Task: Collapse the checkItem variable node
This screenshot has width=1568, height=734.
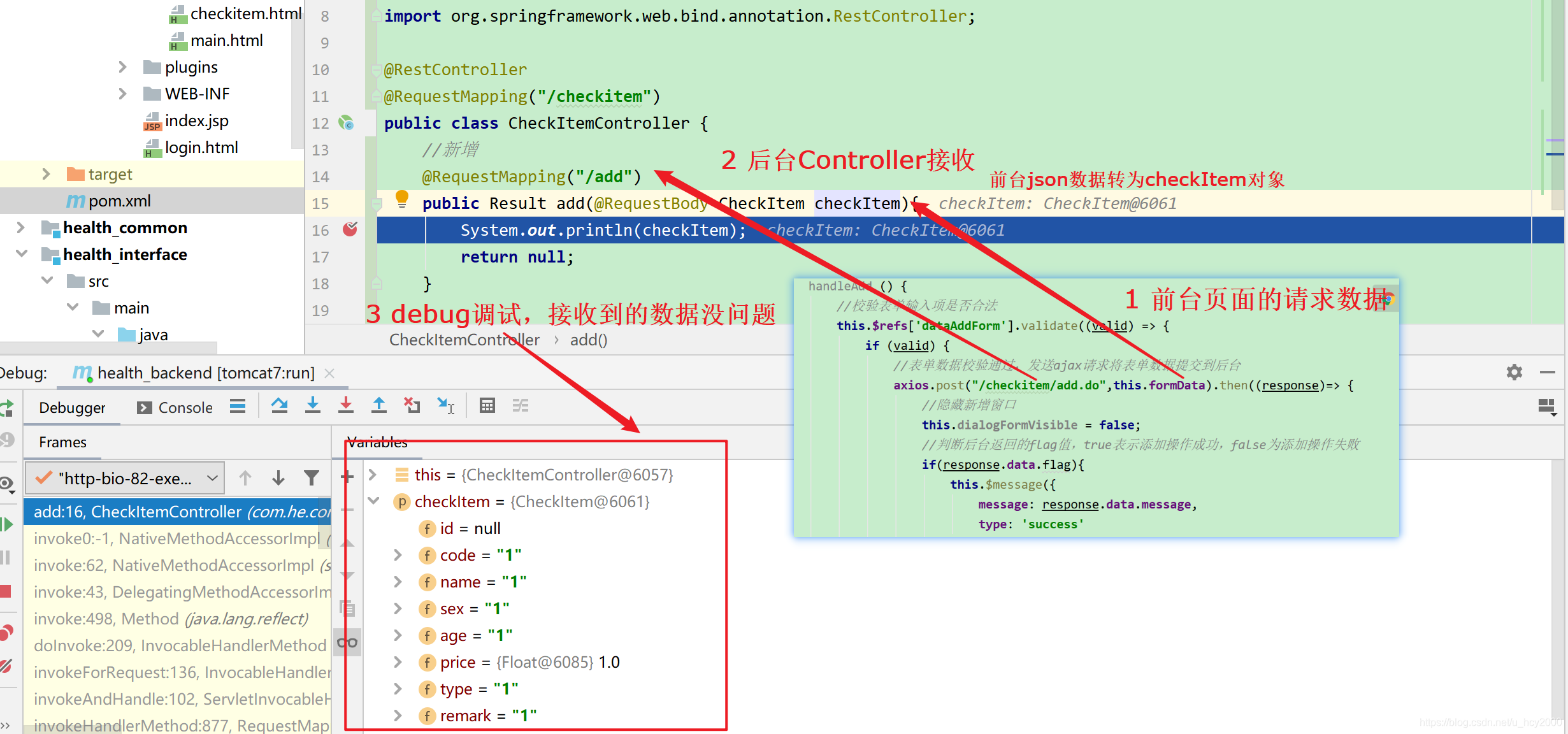Action: click(373, 501)
